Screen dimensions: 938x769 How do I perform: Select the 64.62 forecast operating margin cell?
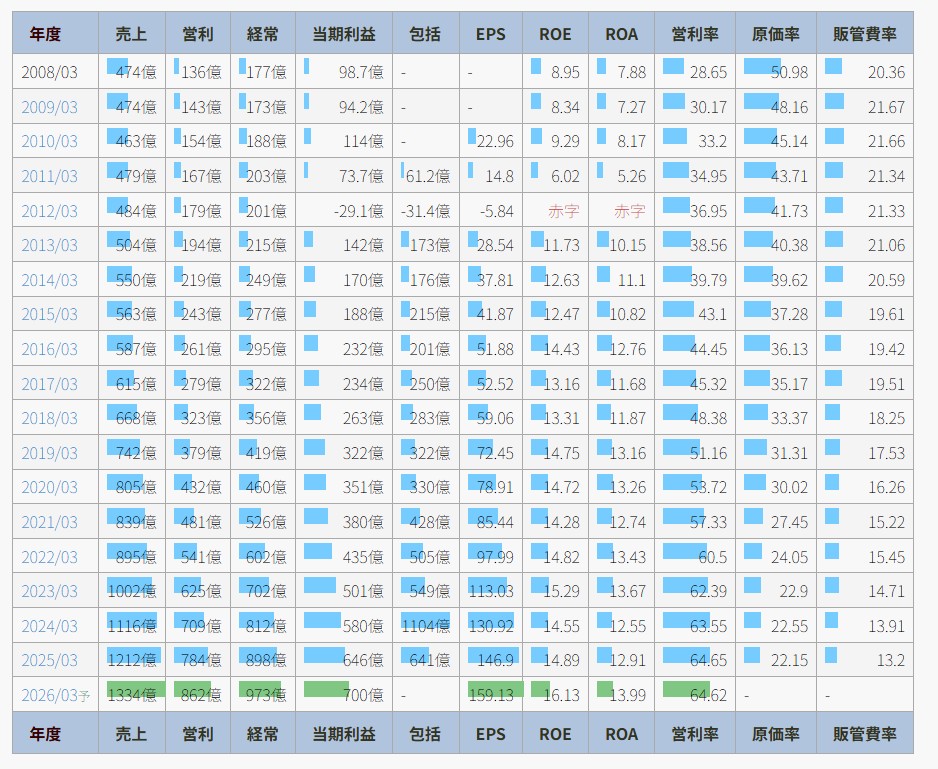point(695,695)
